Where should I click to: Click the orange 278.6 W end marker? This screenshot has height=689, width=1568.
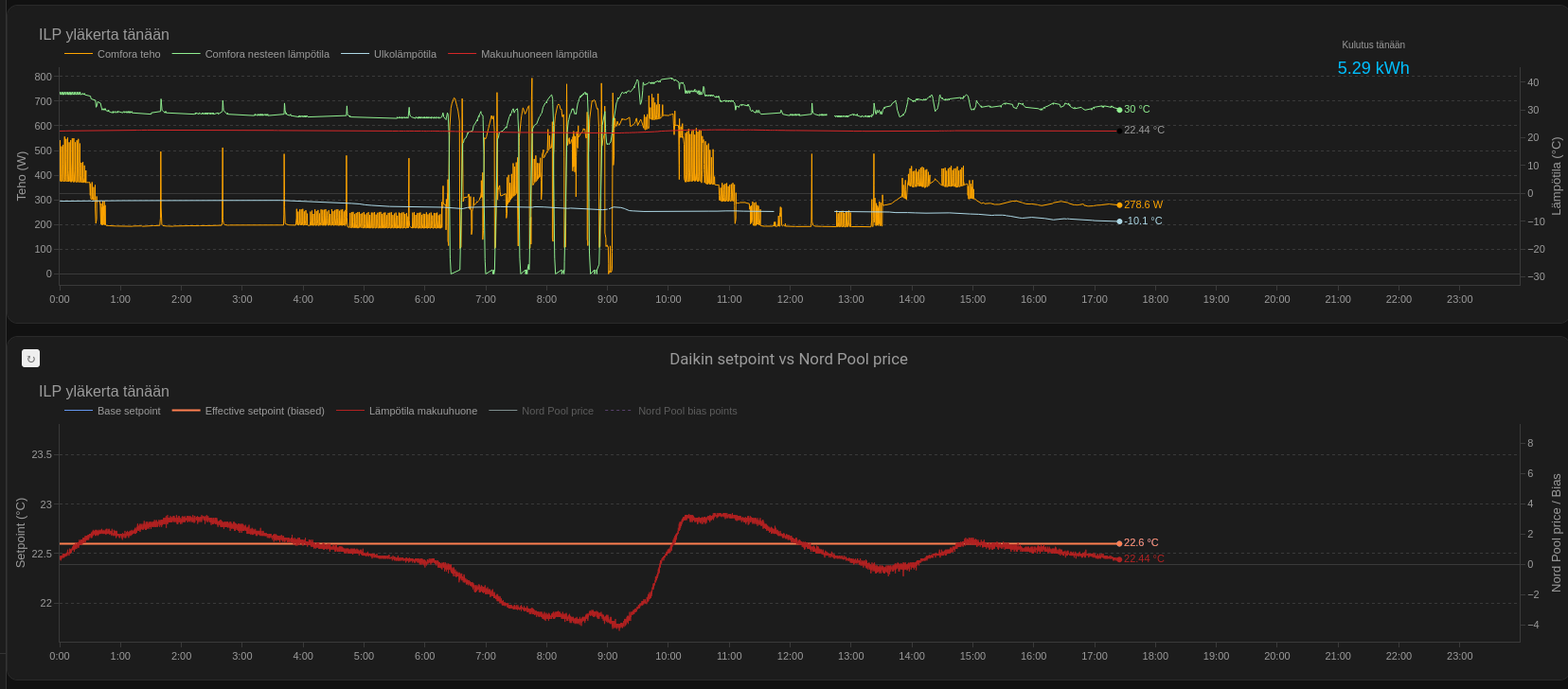[1119, 205]
